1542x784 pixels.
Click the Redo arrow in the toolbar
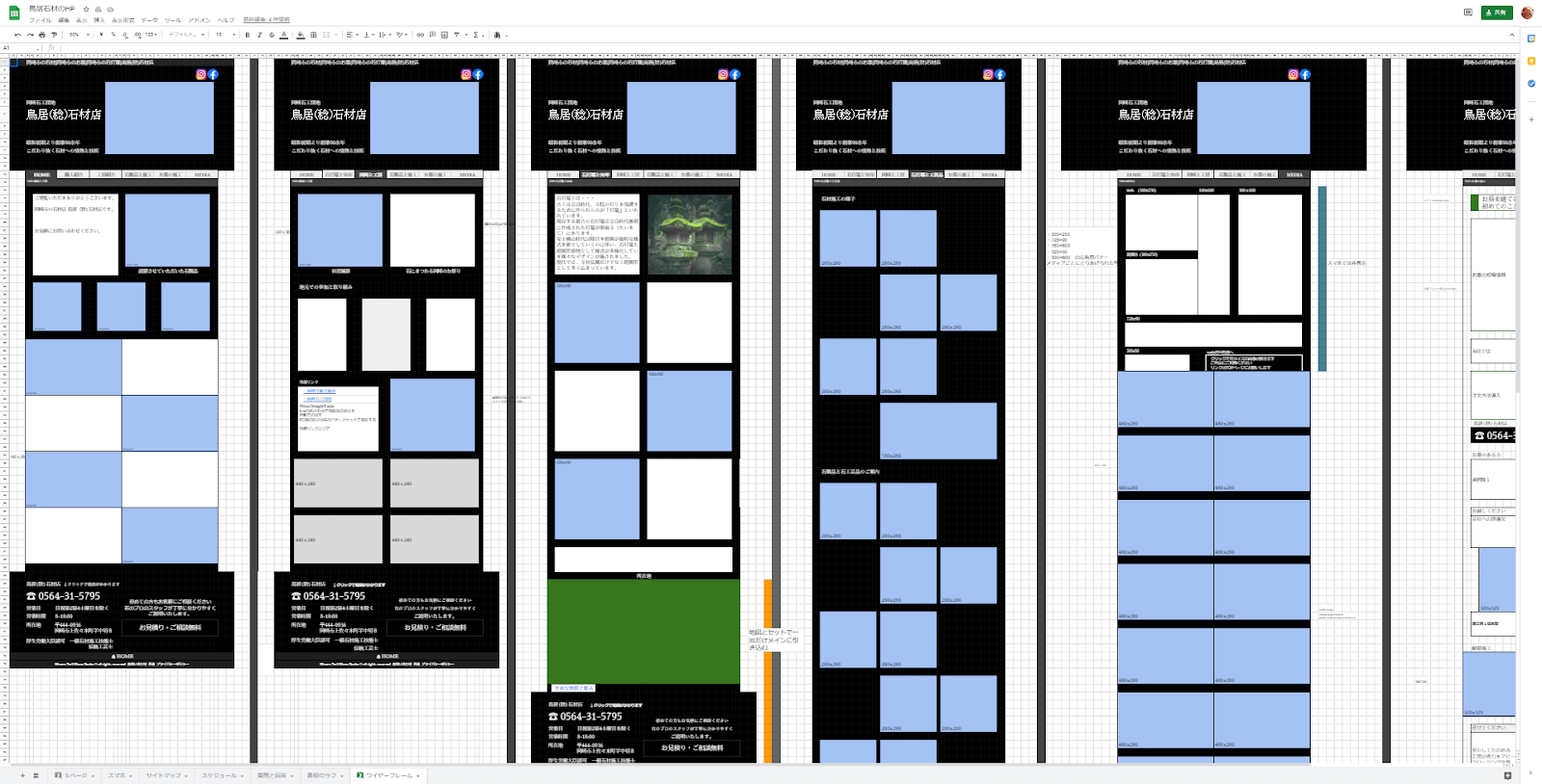pyautogui.click(x=30, y=35)
